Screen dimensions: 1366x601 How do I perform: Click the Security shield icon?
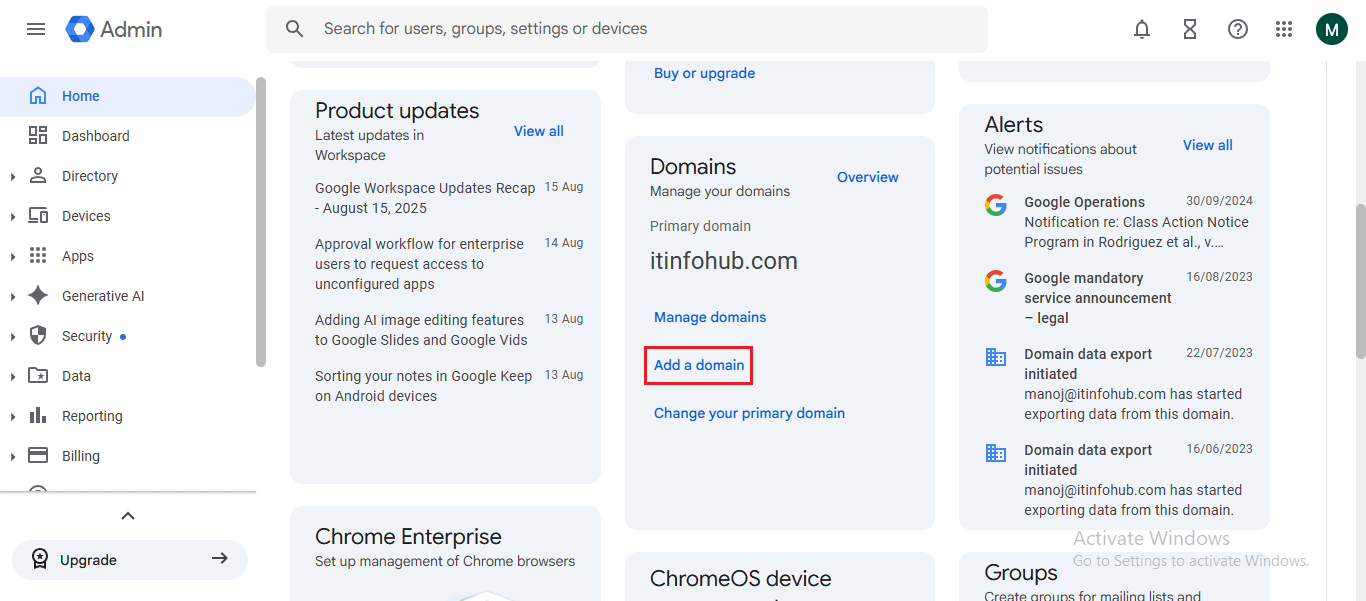tap(38, 336)
